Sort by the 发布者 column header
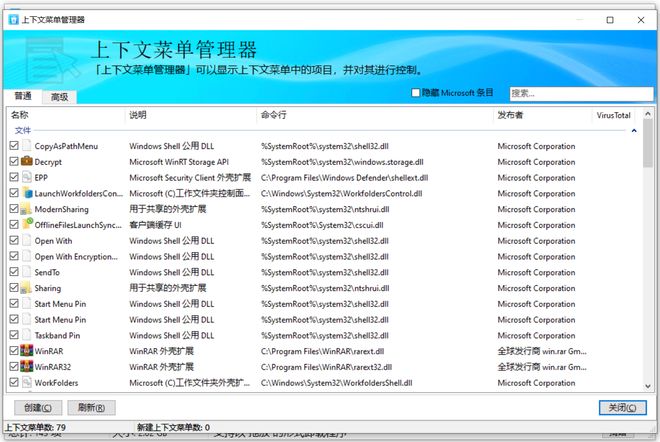660x442 pixels. tap(542, 115)
